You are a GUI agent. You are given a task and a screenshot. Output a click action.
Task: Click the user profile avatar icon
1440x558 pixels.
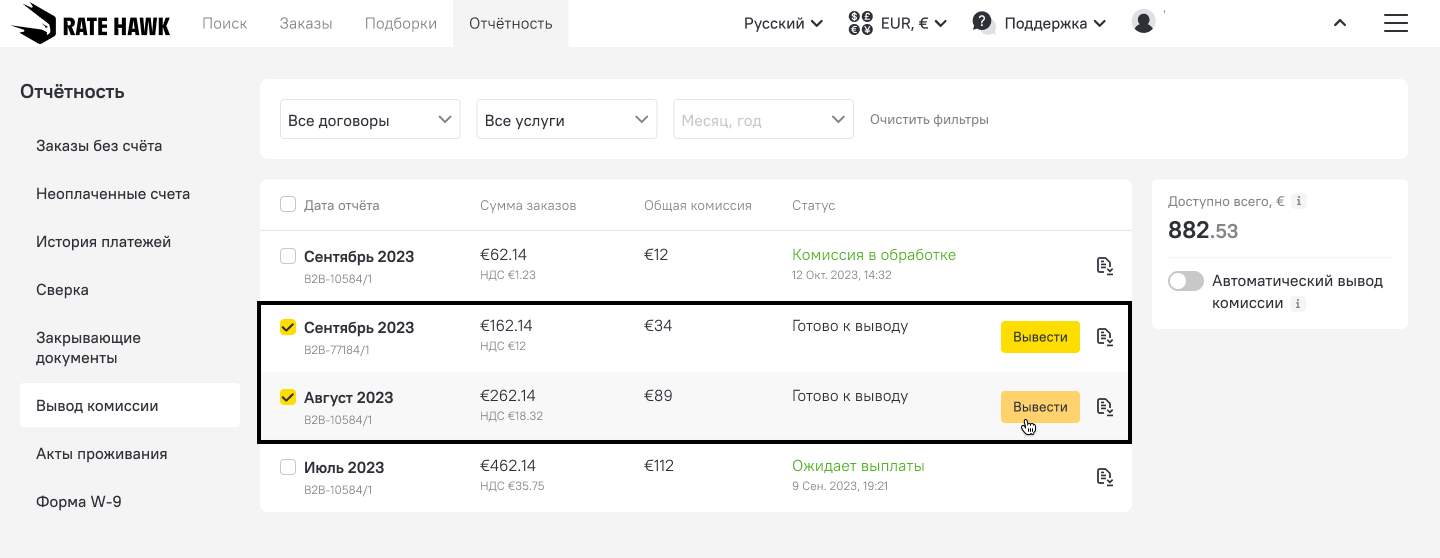[x=1144, y=22]
